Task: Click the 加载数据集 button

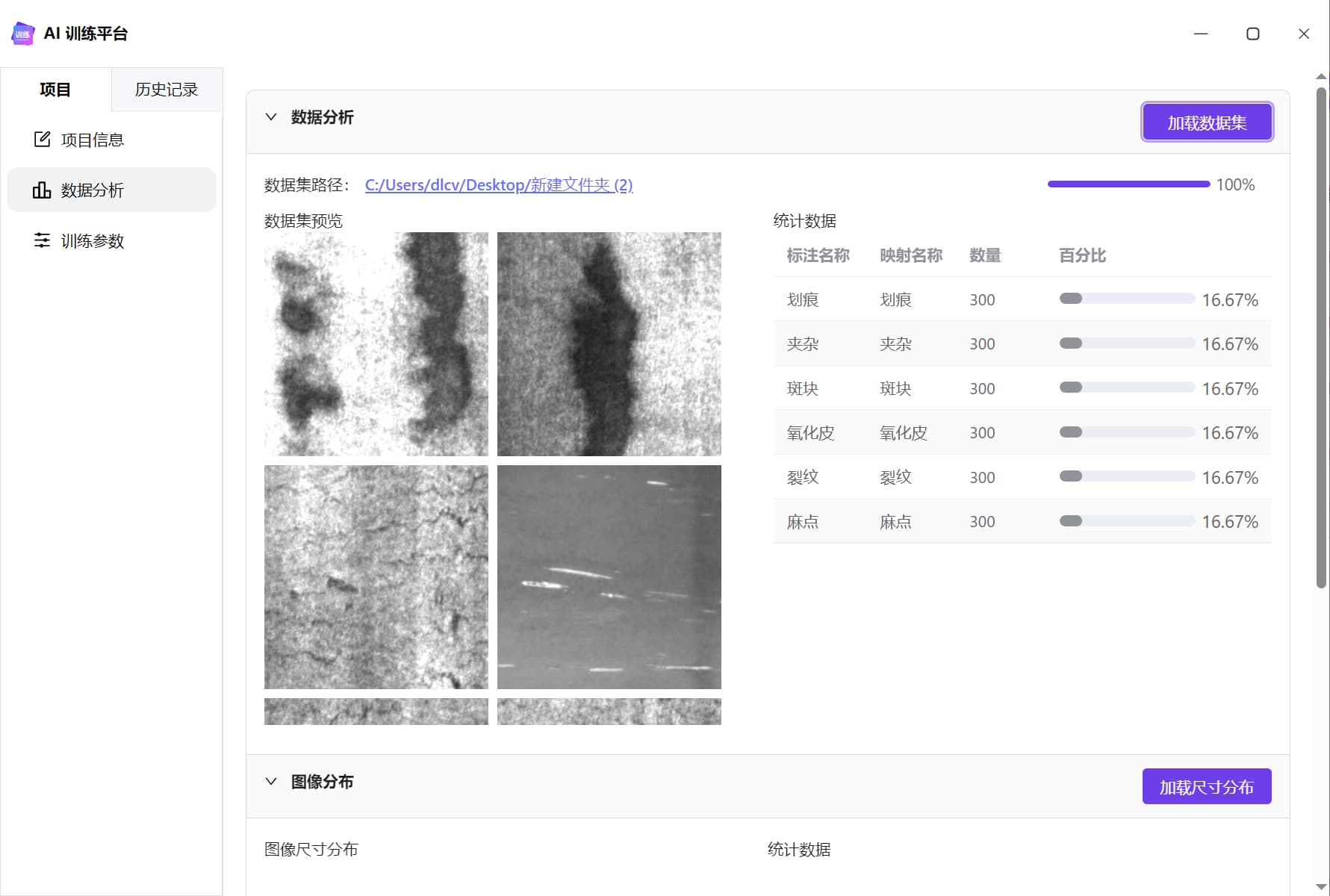Action: [1207, 122]
